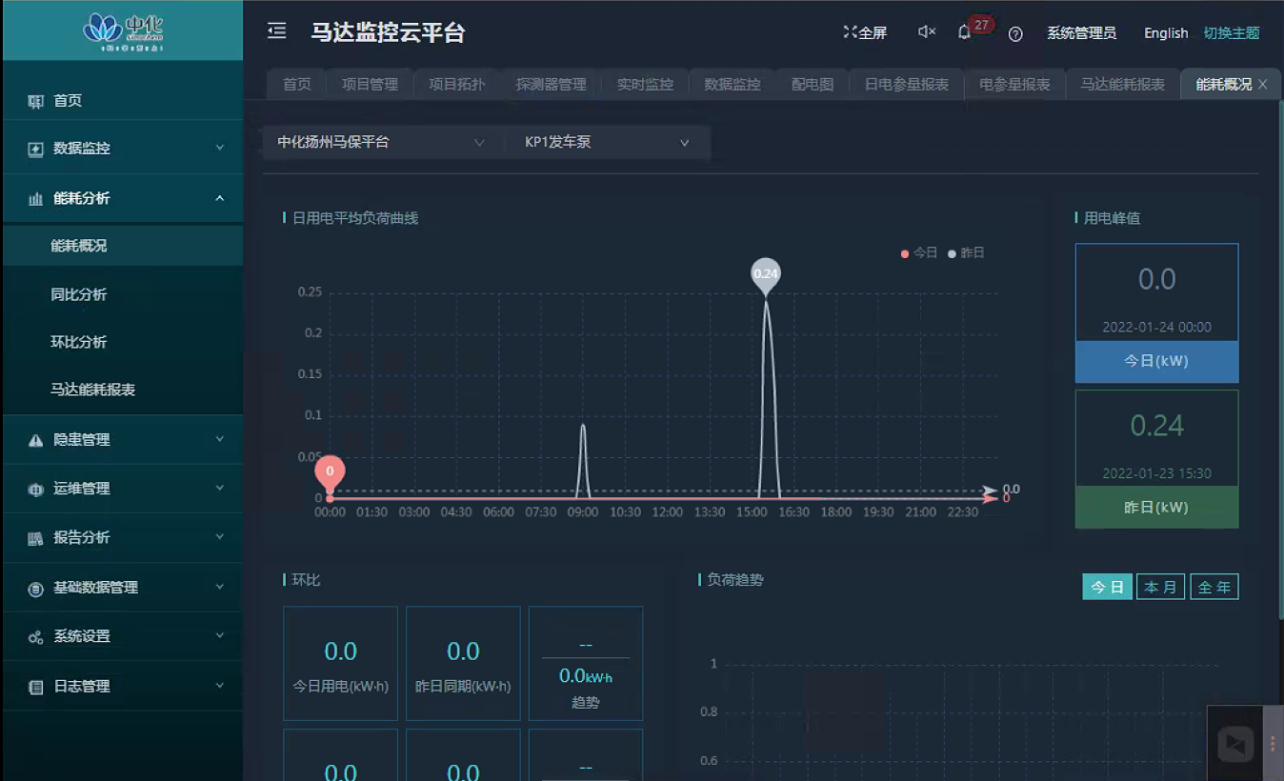This screenshot has width=1284, height=781.
Task: Open the help question mark icon
Action: [x=1015, y=34]
